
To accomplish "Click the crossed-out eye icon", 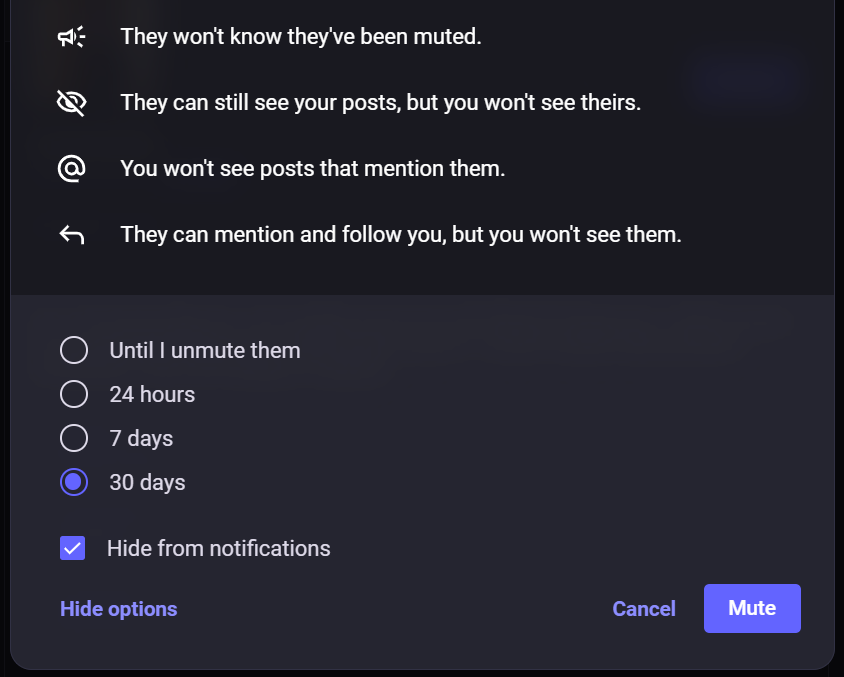I will point(72,103).
